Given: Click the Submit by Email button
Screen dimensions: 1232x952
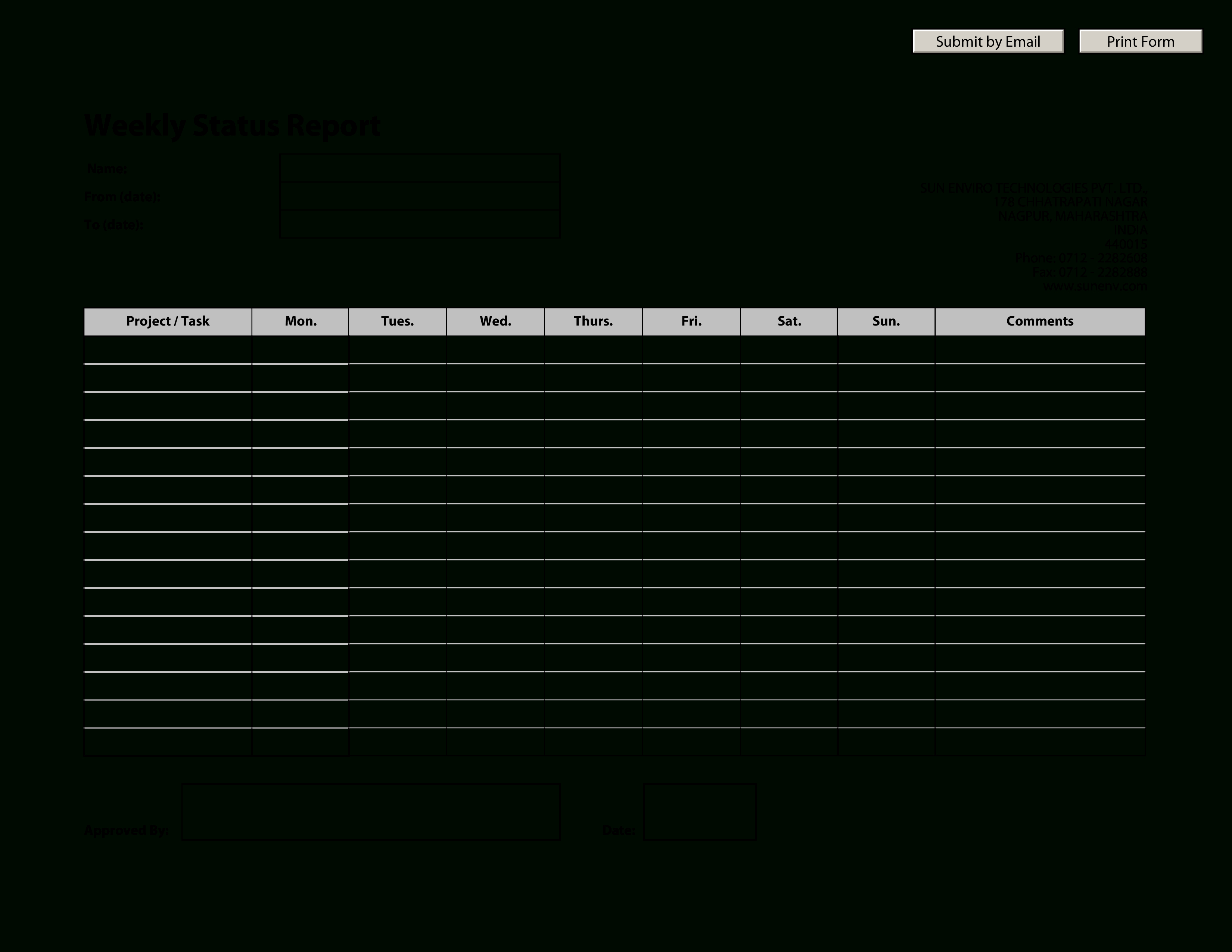Looking at the screenshot, I should 987,42.
